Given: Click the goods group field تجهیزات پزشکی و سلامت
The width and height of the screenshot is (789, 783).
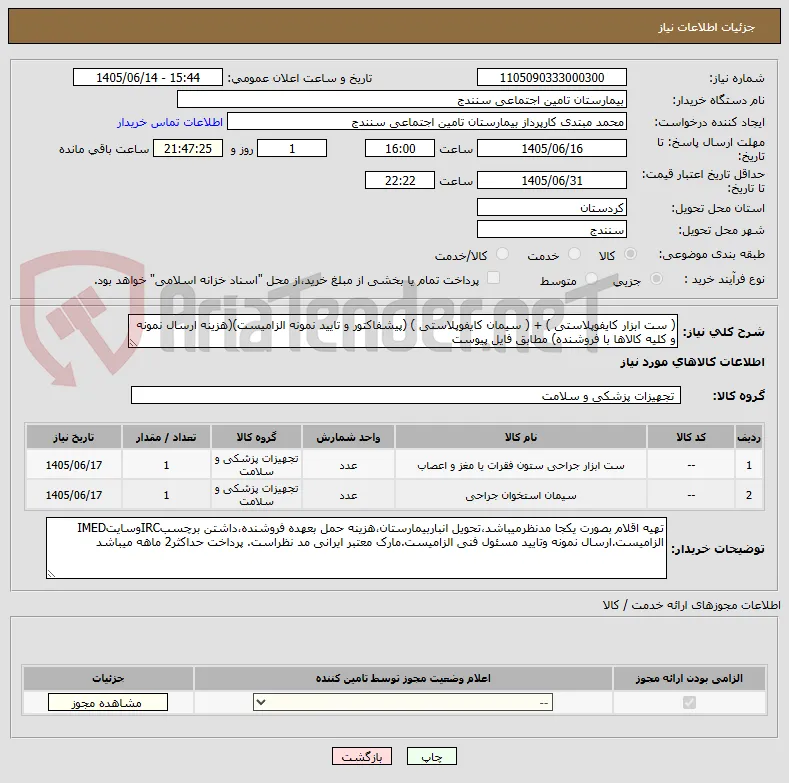Looking at the screenshot, I should pos(406,396).
